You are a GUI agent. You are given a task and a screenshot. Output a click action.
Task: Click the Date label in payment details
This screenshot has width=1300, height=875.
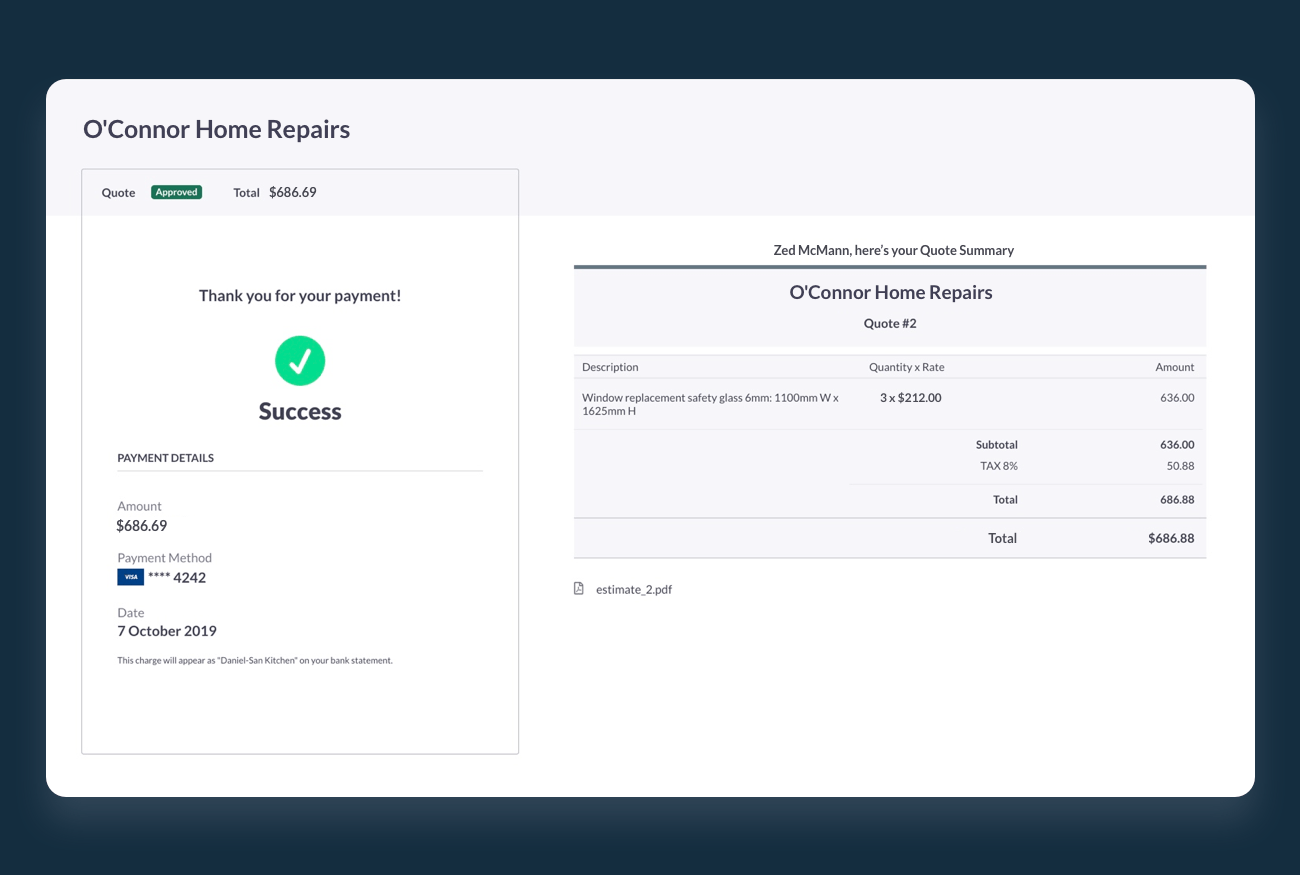pyautogui.click(x=131, y=613)
